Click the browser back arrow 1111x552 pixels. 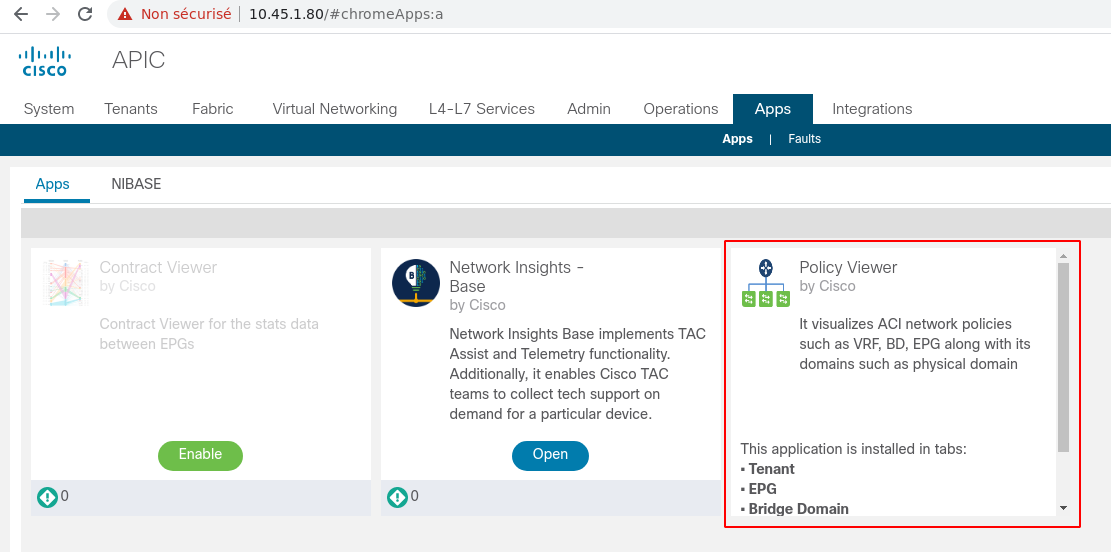click(21, 13)
